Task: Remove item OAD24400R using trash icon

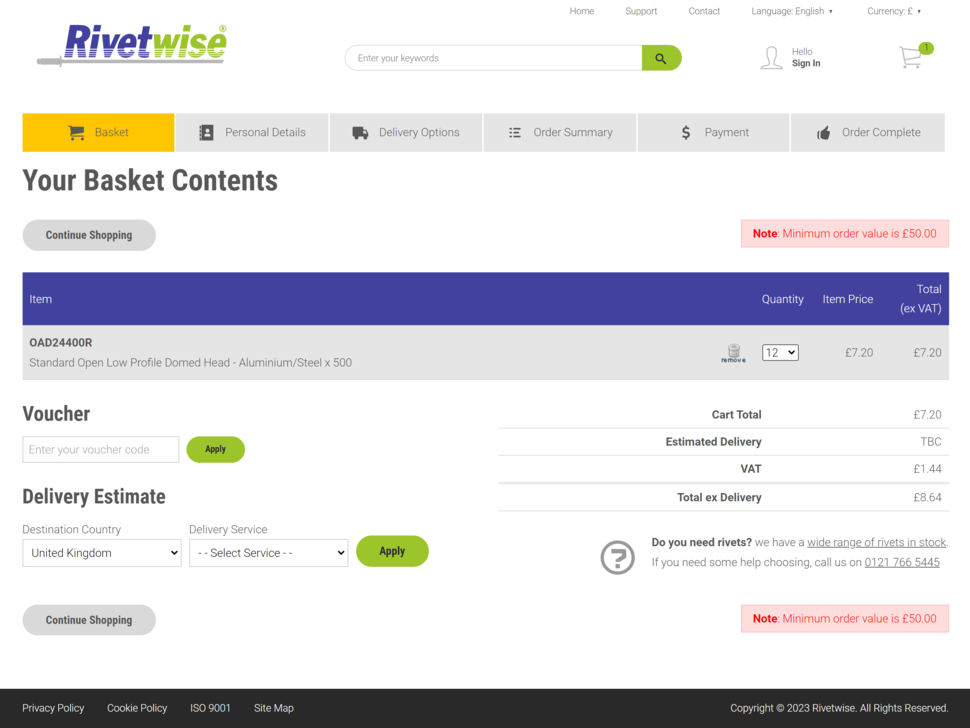Action: [733, 353]
